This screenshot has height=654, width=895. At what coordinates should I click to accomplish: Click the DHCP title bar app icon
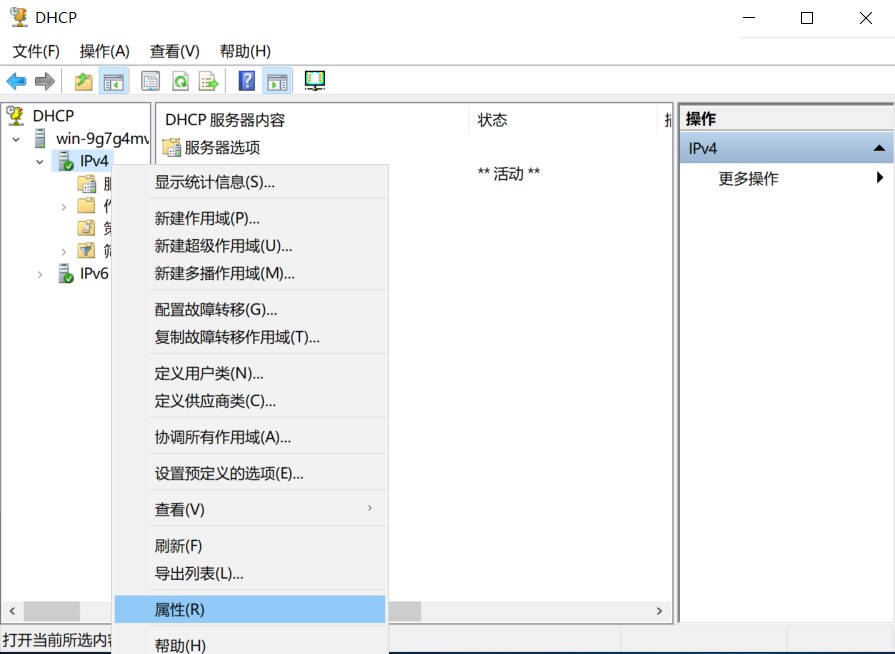coord(19,17)
